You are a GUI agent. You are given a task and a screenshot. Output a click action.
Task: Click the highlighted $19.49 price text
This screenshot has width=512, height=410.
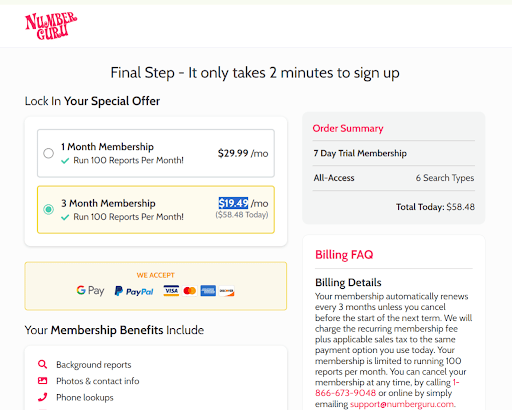point(233,203)
